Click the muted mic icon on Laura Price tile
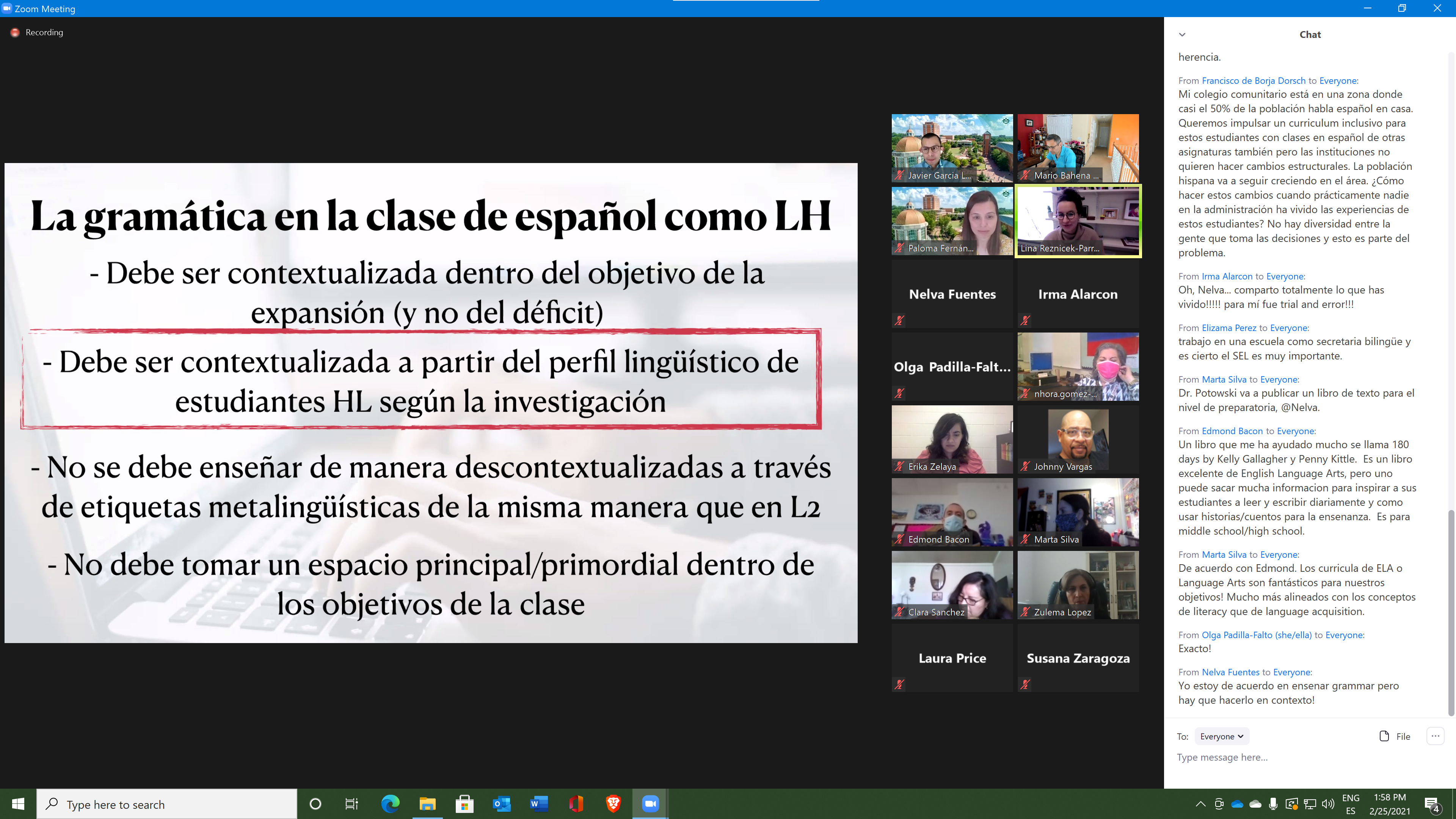This screenshot has width=1456, height=819. pyautogui.click(x=899, y=684)
